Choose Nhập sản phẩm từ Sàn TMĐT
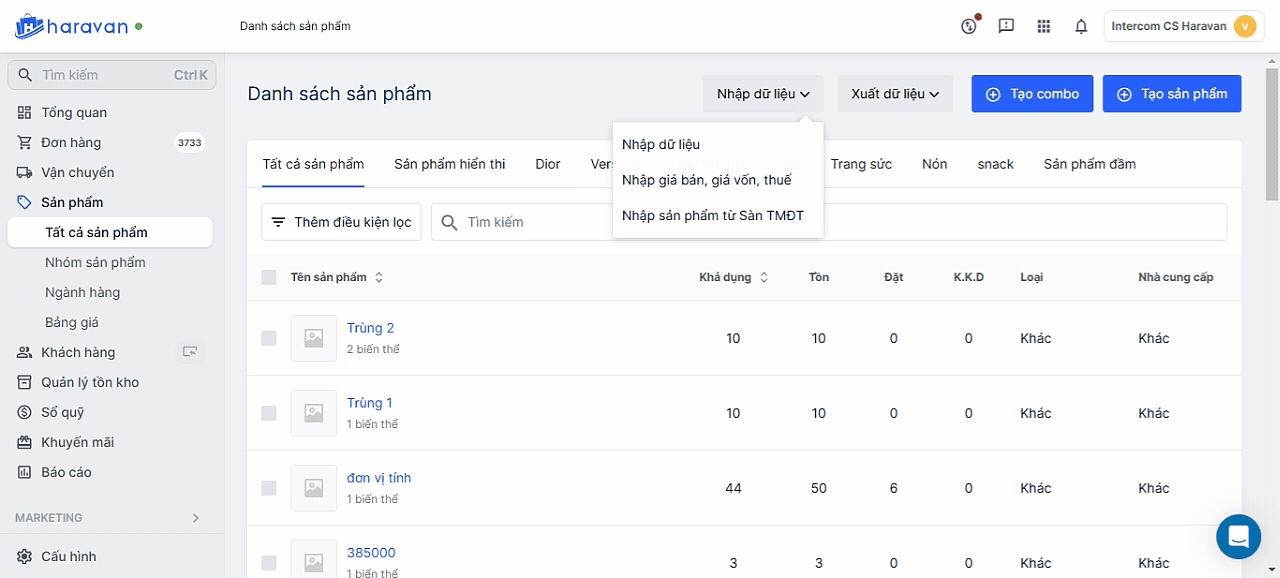 [x=712, y=215]
